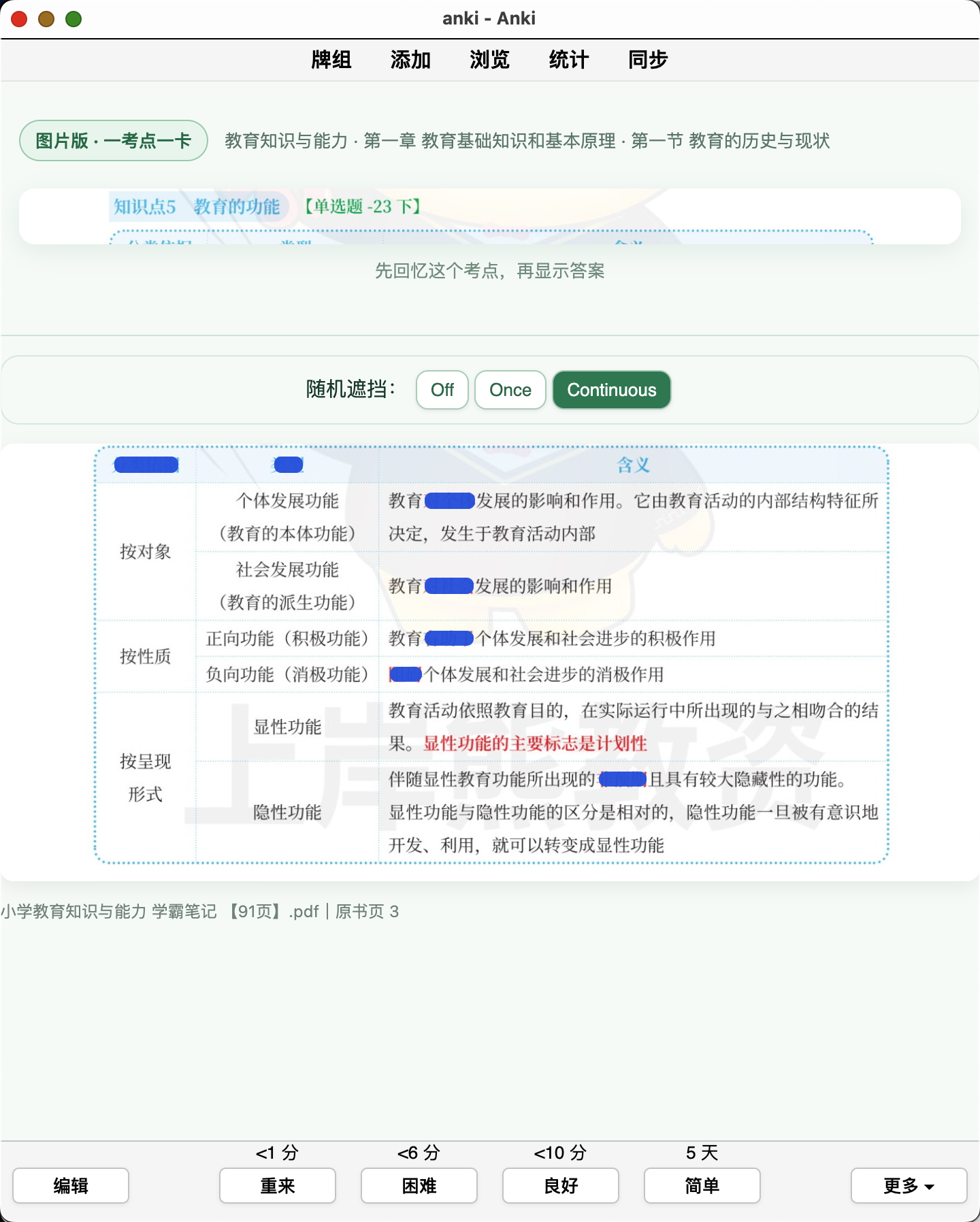Click the breadcrumb 教育知识与能力 chapter text
Image resolution: width=980 pixels, height=1222 pixels.
click(x=527, y=141)
